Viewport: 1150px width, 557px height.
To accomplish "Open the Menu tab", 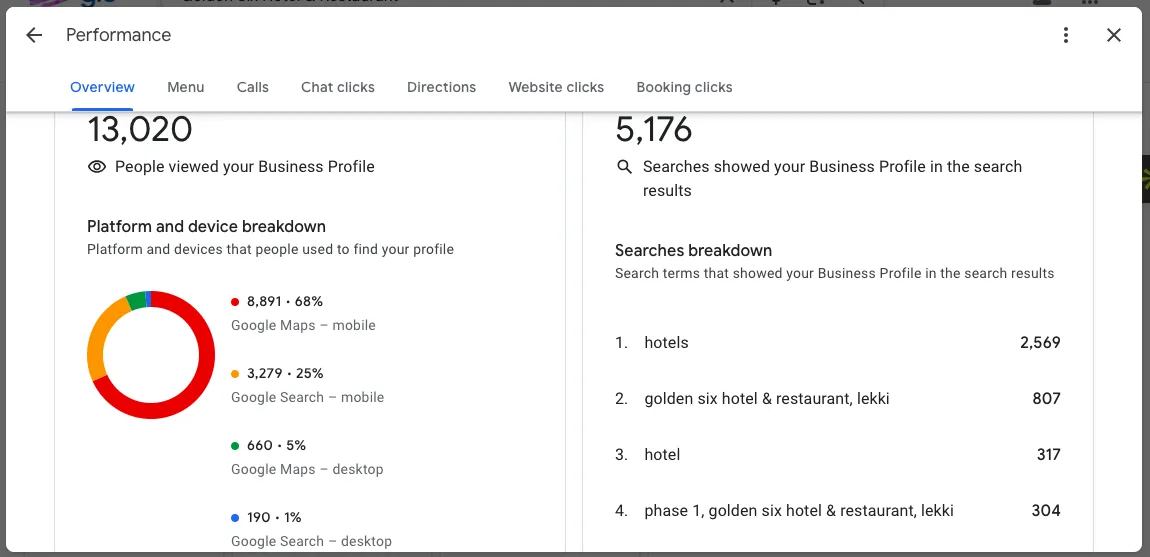I will coord(186,87).
